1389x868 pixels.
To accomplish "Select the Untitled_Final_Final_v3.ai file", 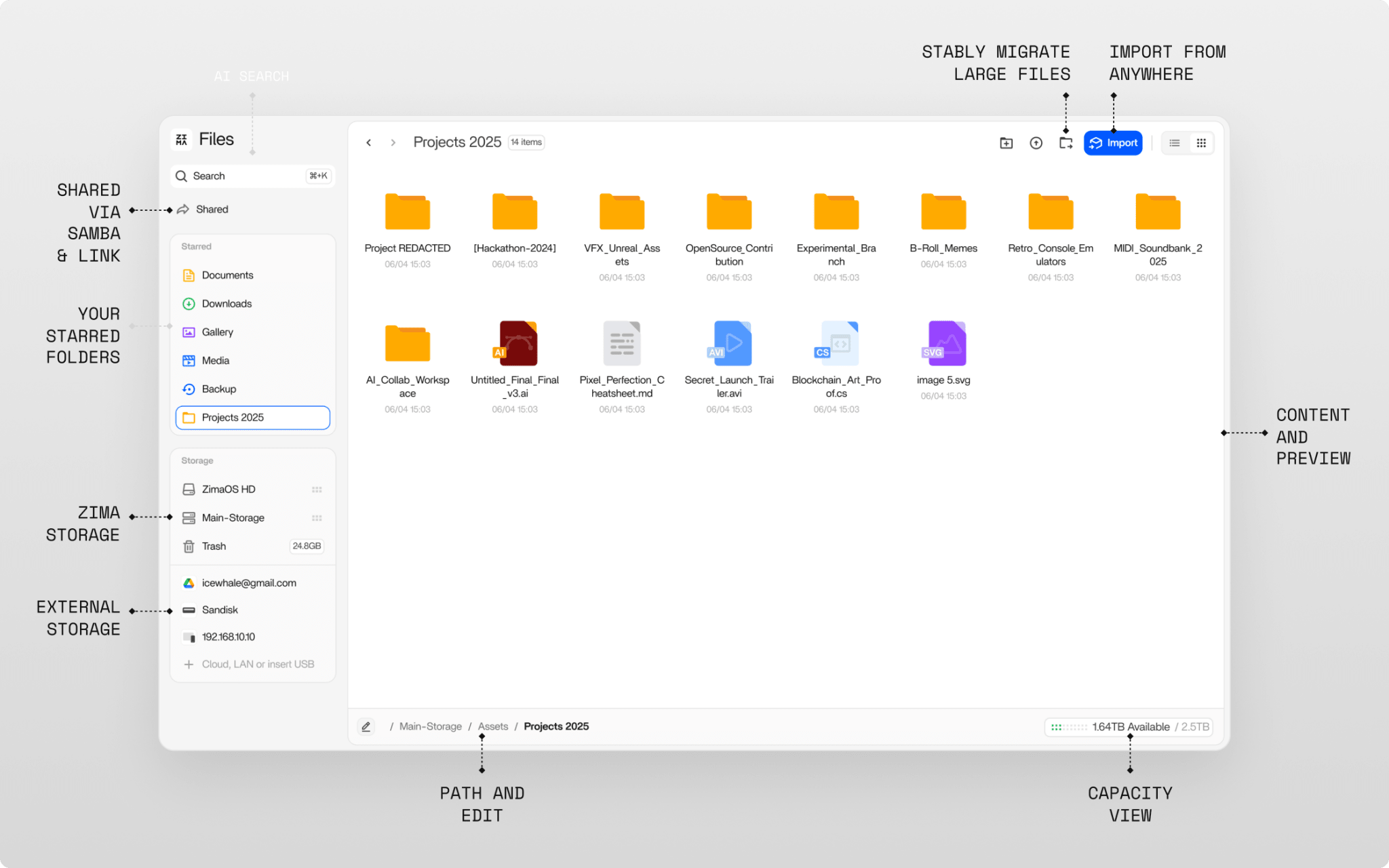I will pos(515,366).
